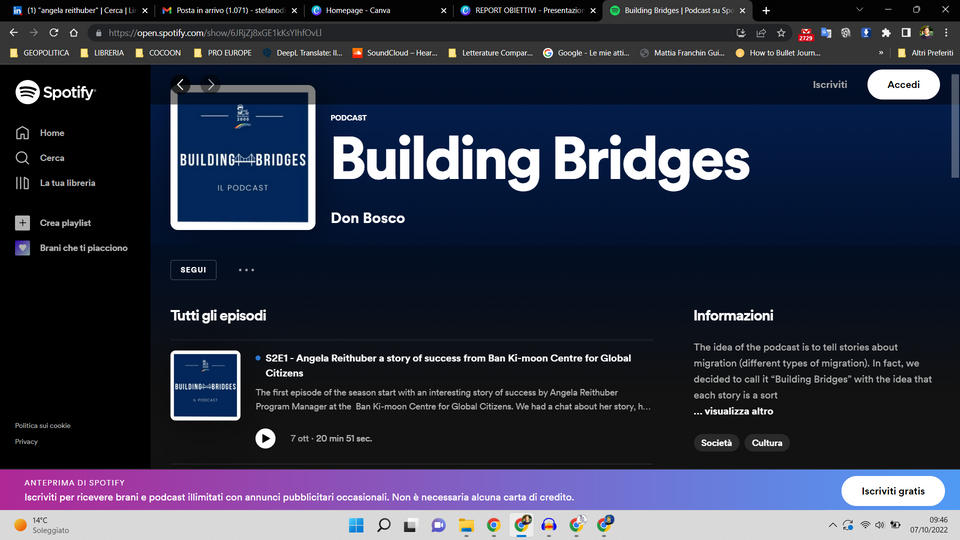Open LIBRERIA bookmark folder
960x540 pixels.
click(102, 53)
